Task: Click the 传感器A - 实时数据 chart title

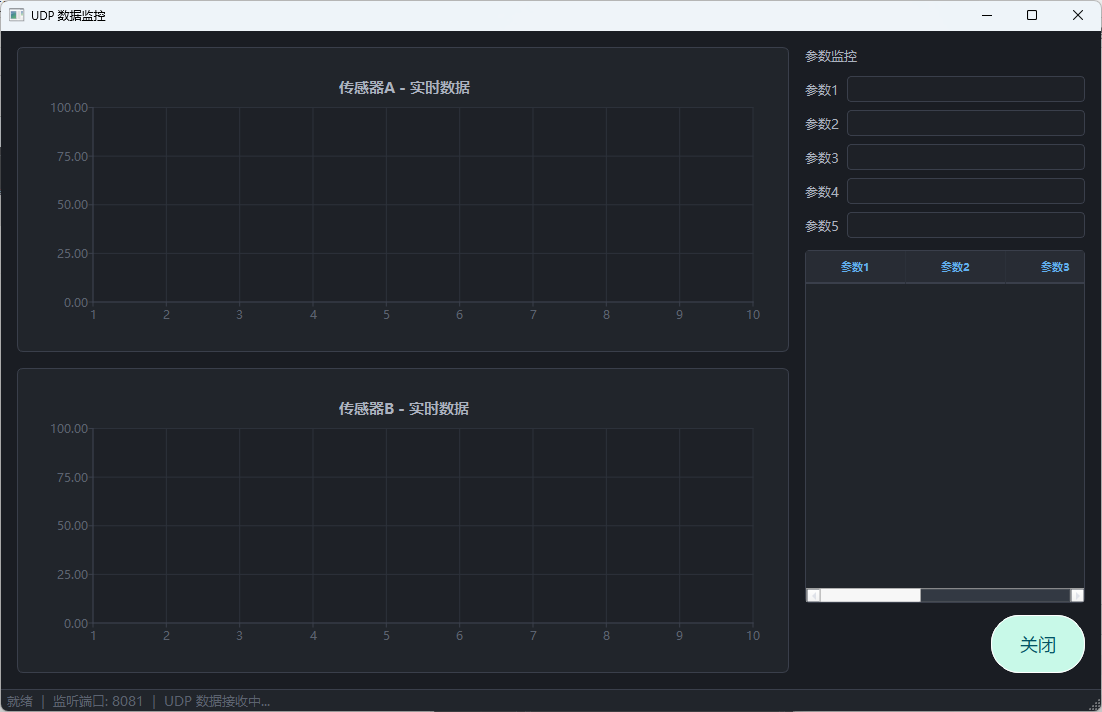Action: pos(404,88)
